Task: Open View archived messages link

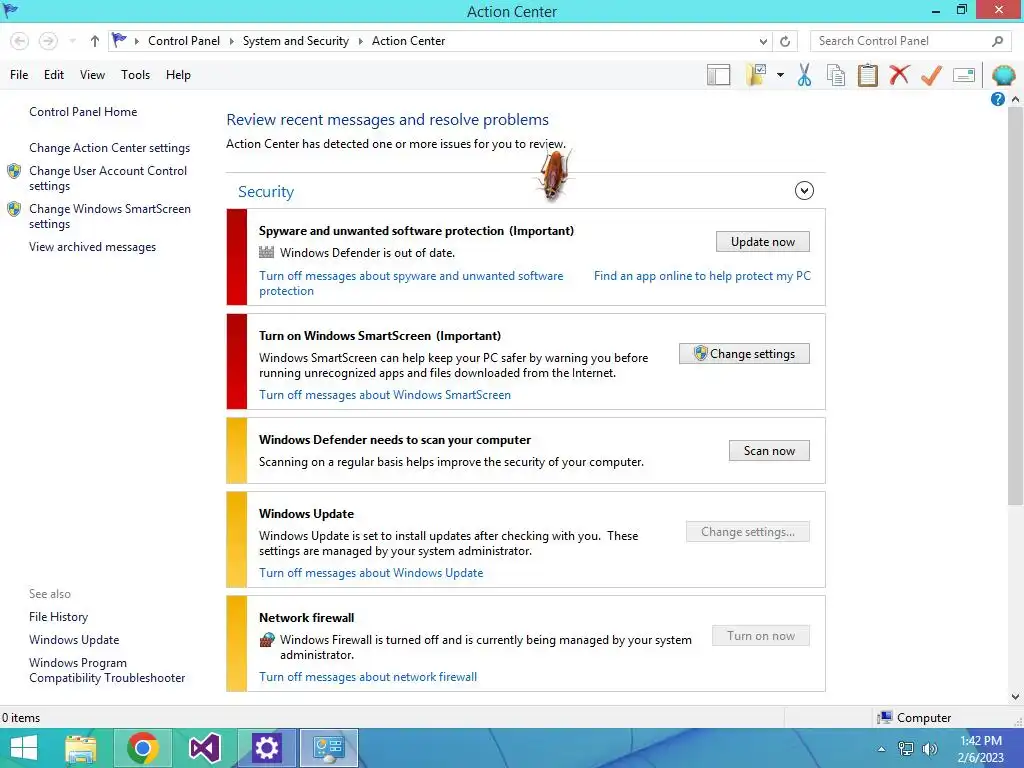Action: [x=92, y=247]
